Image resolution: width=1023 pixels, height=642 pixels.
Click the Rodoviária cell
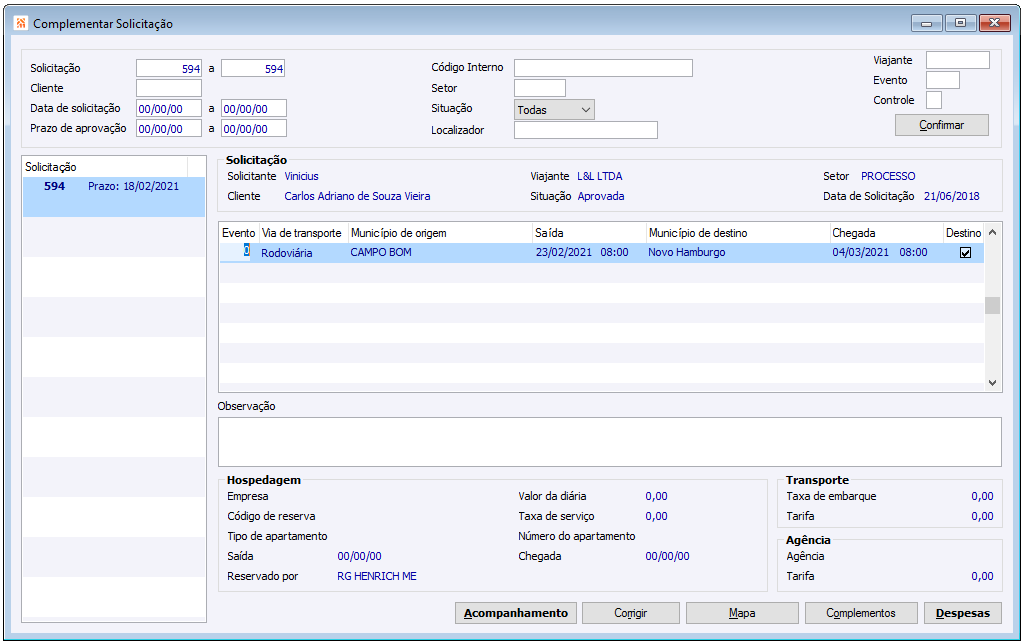287,253
